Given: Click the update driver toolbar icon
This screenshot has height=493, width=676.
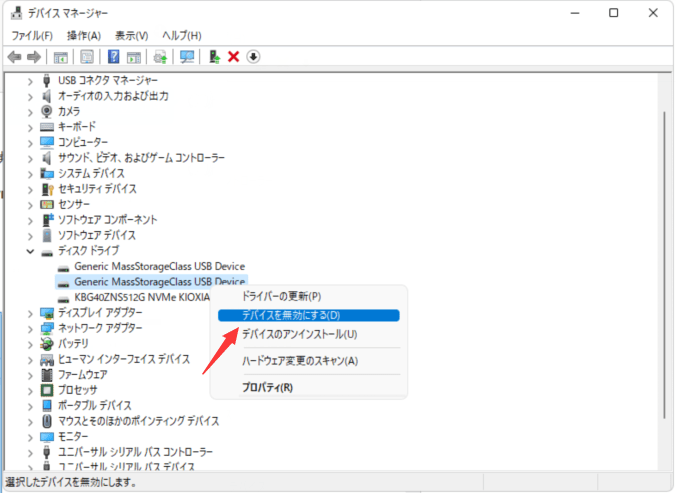Looking at the screenshot, I should click(214, 57).
